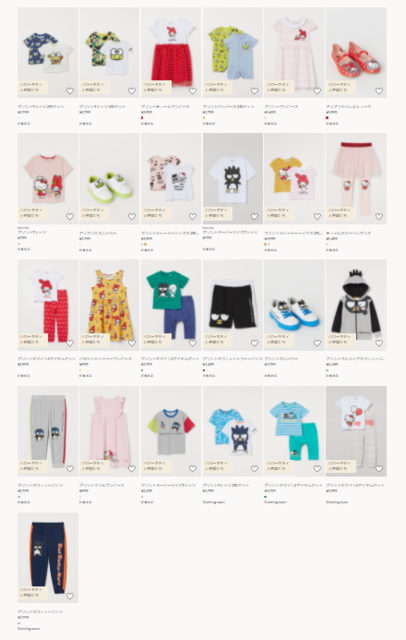Toggle favorite on pink frill-sleeve dress
The image size is (406, 640).
[131, 469]
